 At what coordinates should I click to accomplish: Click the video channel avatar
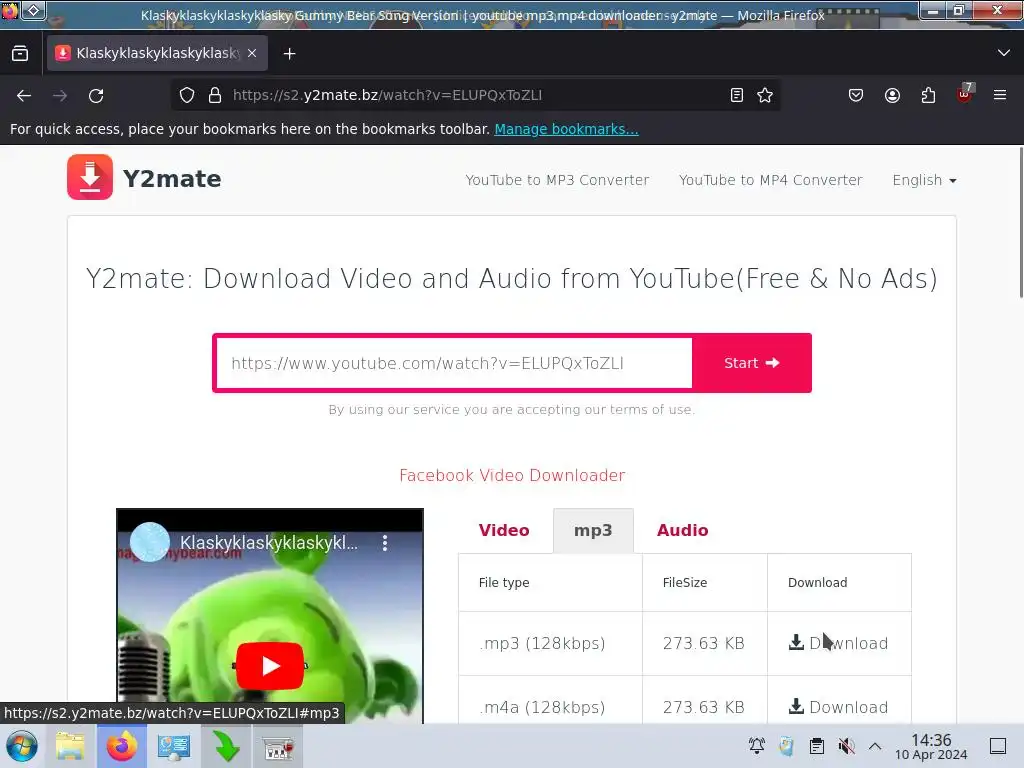pos(150,542)
